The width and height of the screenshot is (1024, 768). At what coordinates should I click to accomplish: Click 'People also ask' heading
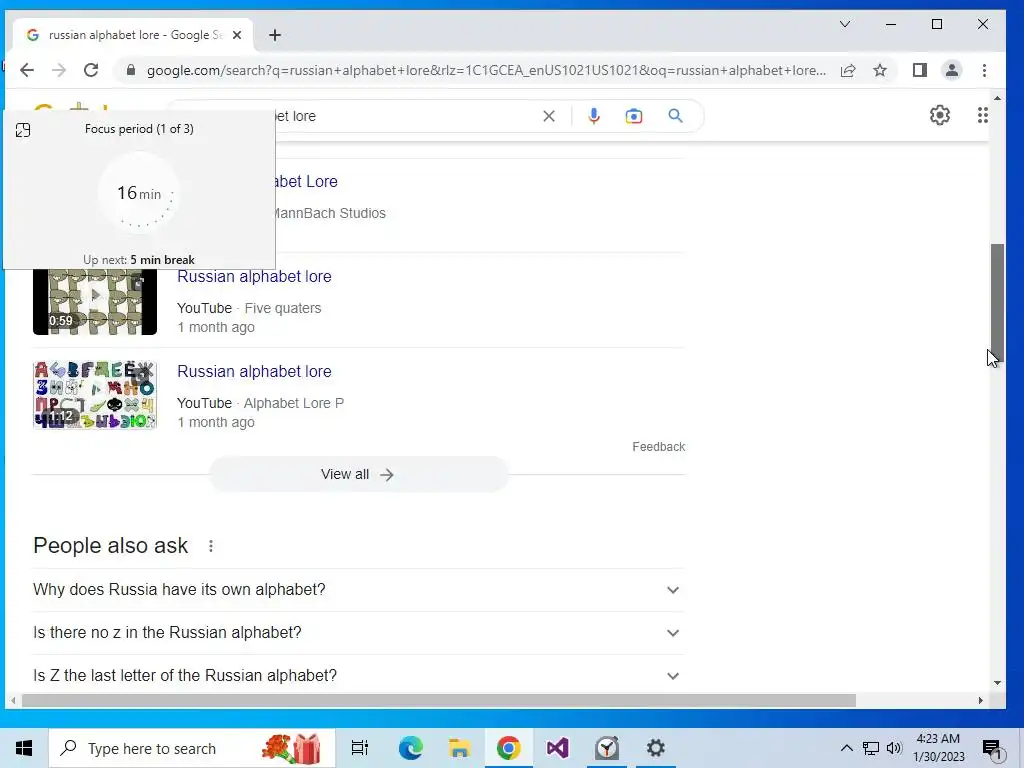tap(110, 545)
